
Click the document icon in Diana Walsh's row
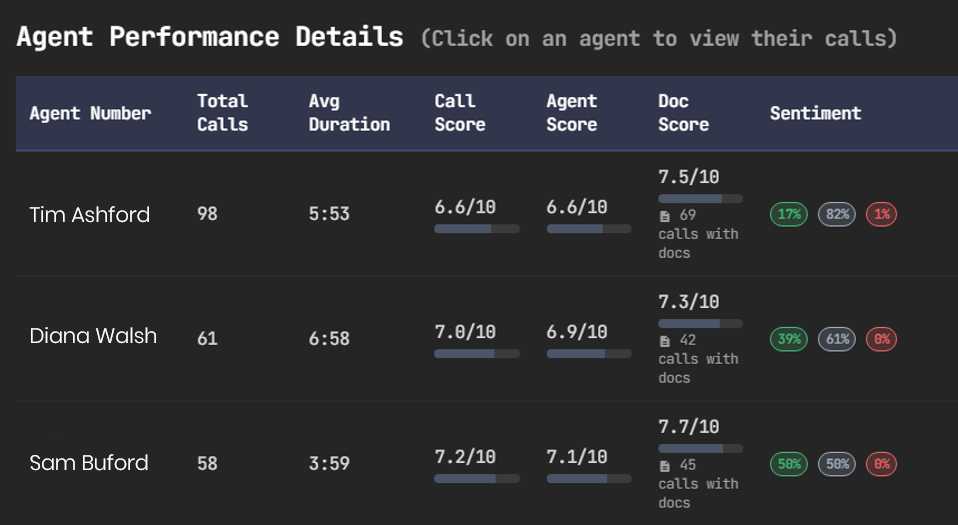point(665,340)
